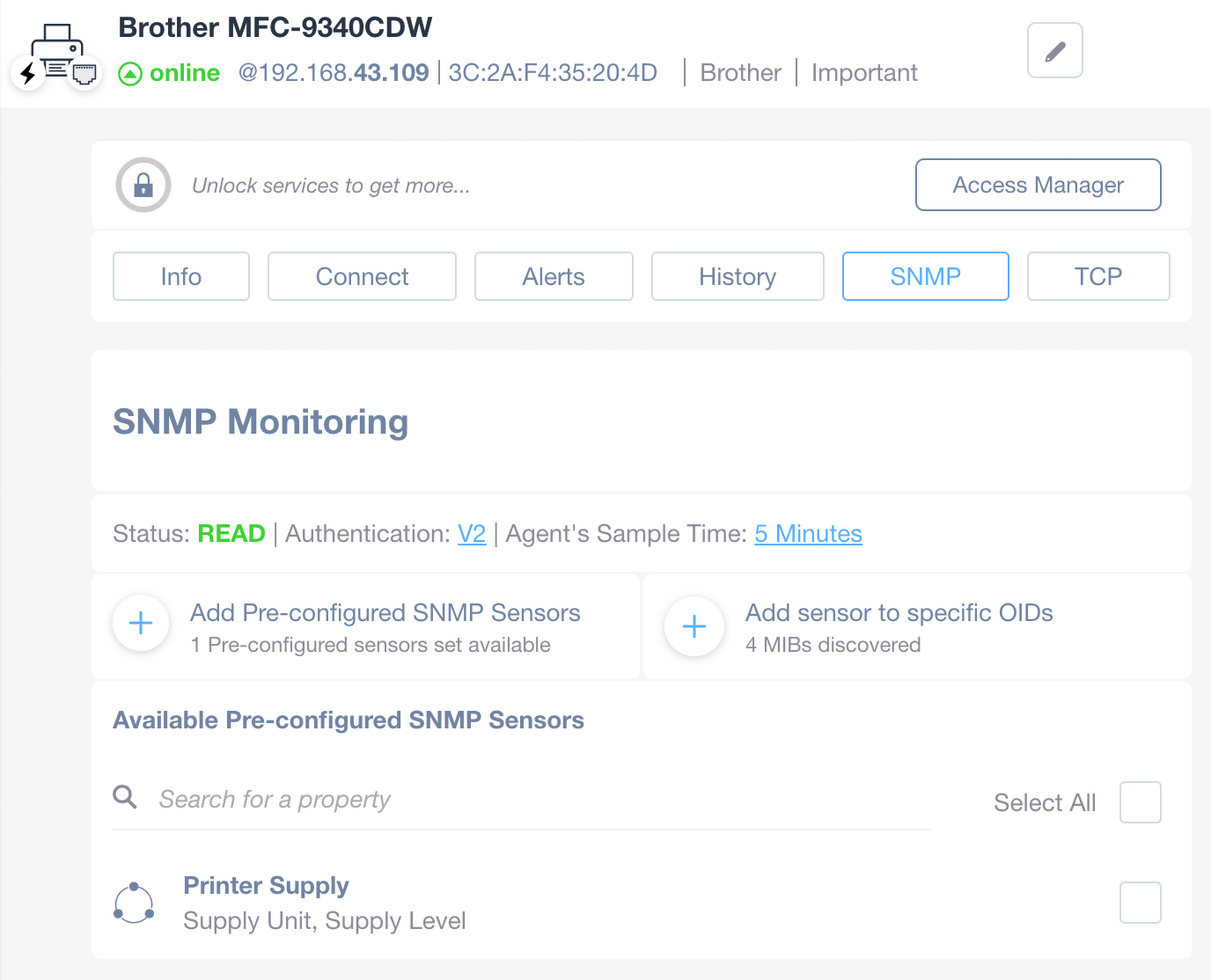1211x980 pixels.
Task: Open Access Manager
Action: [1038, 185]
